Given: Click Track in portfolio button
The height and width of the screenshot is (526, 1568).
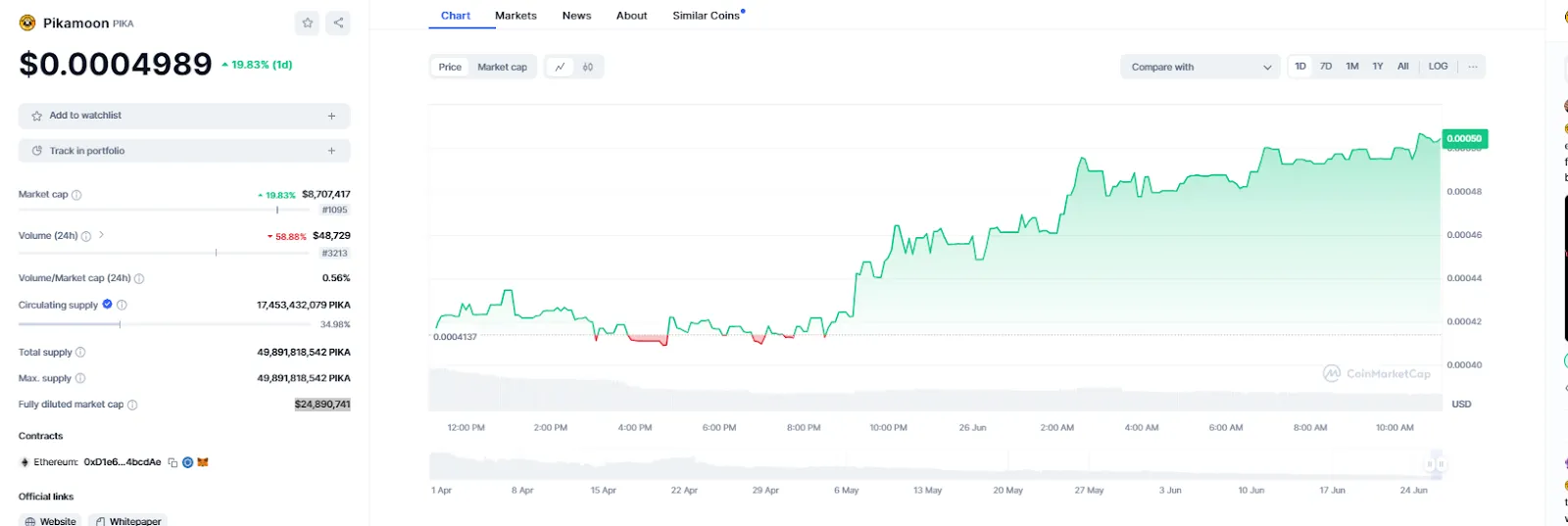Looking at the screenshot, I should point(184,151).
